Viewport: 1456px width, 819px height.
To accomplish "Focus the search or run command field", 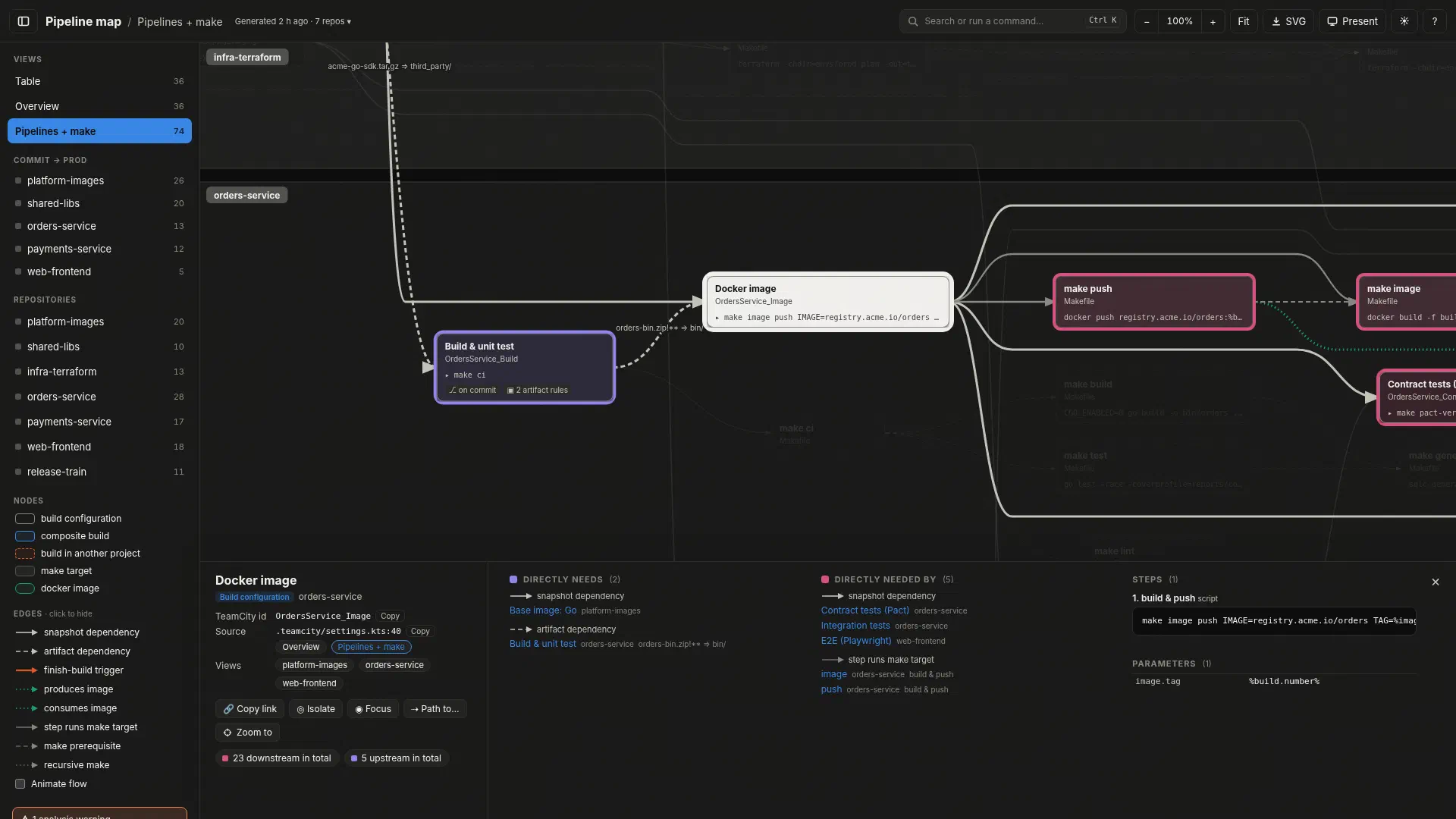I will tap(1012, 21).
